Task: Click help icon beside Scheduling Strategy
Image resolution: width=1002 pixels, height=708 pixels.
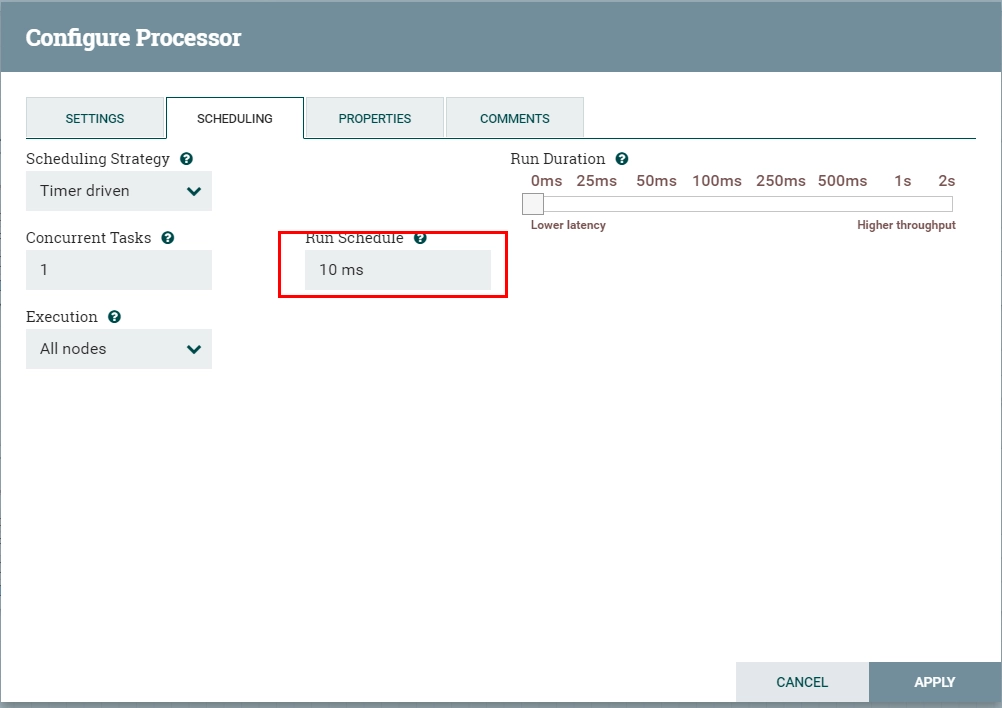Action: (186, 159)
